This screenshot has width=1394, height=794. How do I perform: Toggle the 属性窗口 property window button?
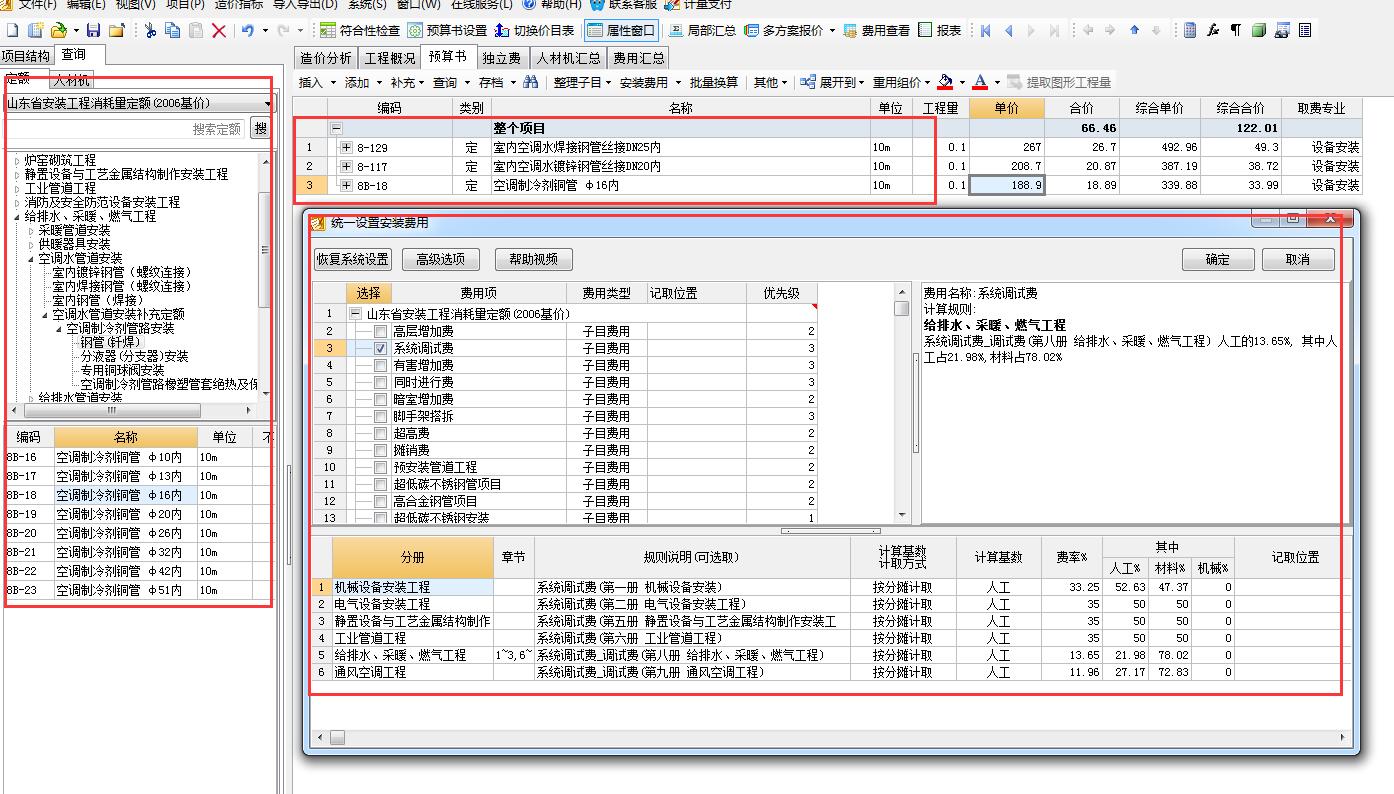pyautogui.click(x=622, y=31)
